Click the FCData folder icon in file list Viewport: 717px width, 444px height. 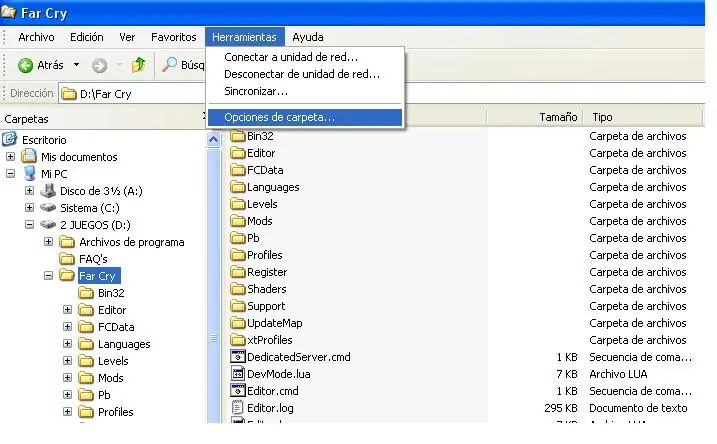[x=238, y=170]
